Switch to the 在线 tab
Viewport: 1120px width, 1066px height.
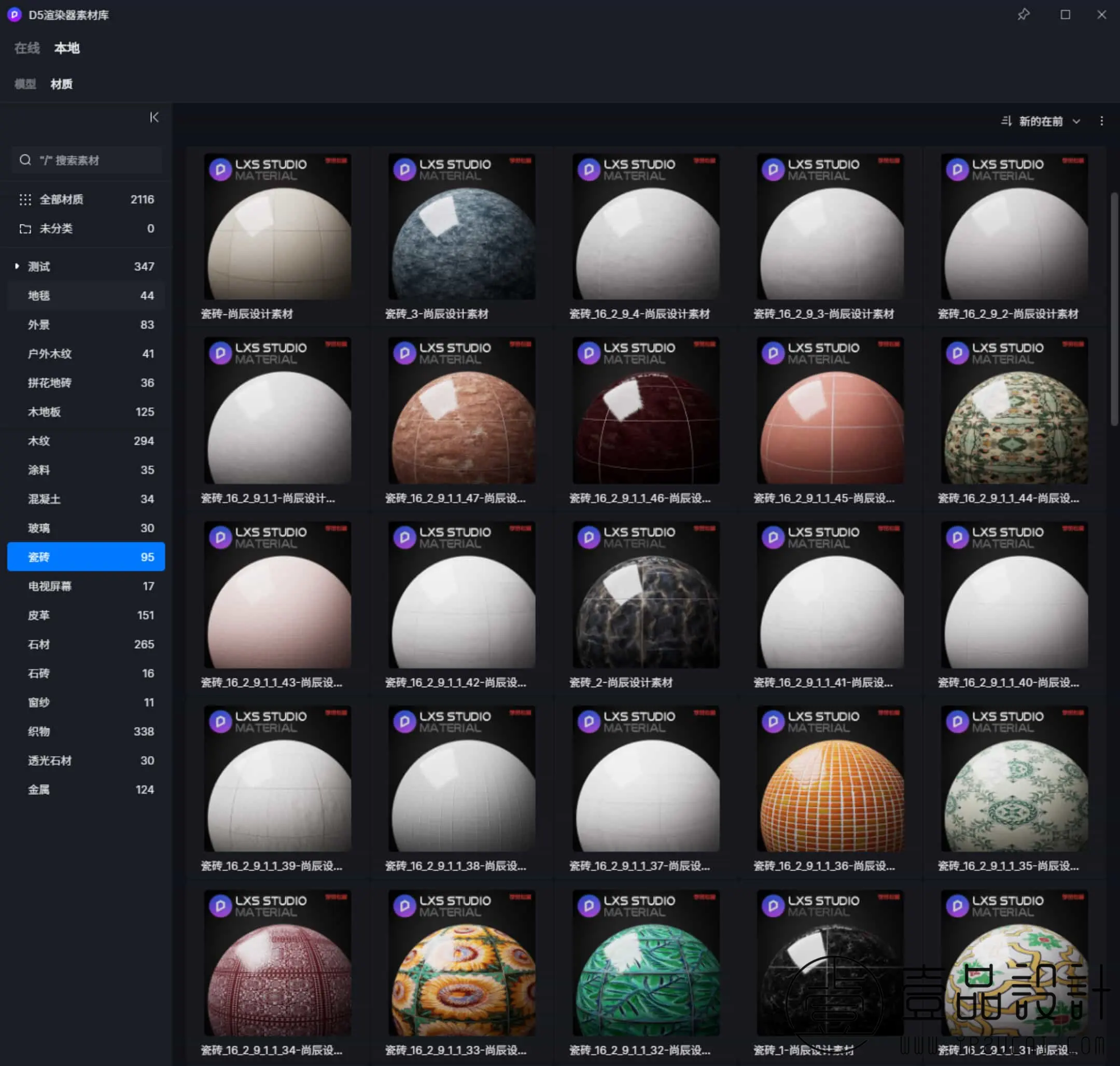tap(26, 48)
